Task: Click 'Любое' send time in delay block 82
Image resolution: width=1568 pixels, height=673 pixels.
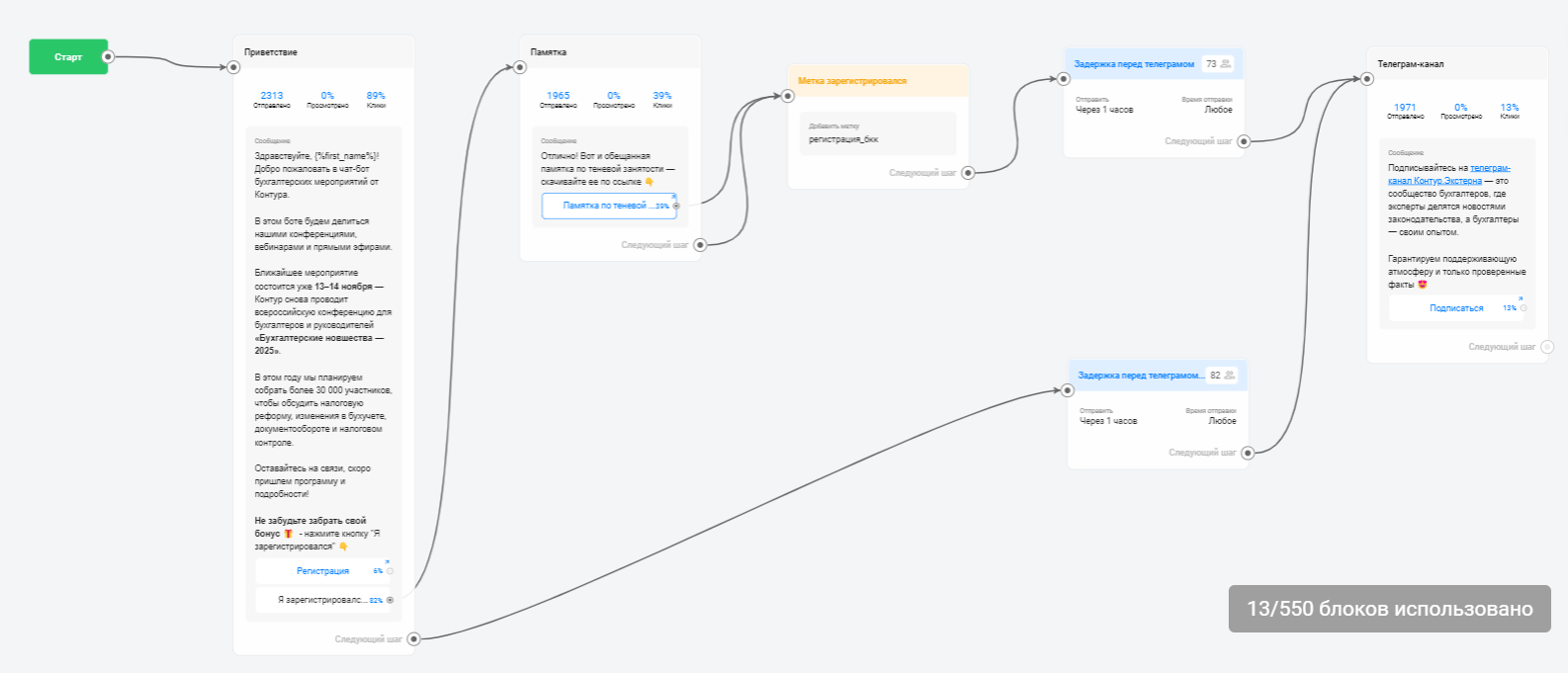Action: point(1222,421)
